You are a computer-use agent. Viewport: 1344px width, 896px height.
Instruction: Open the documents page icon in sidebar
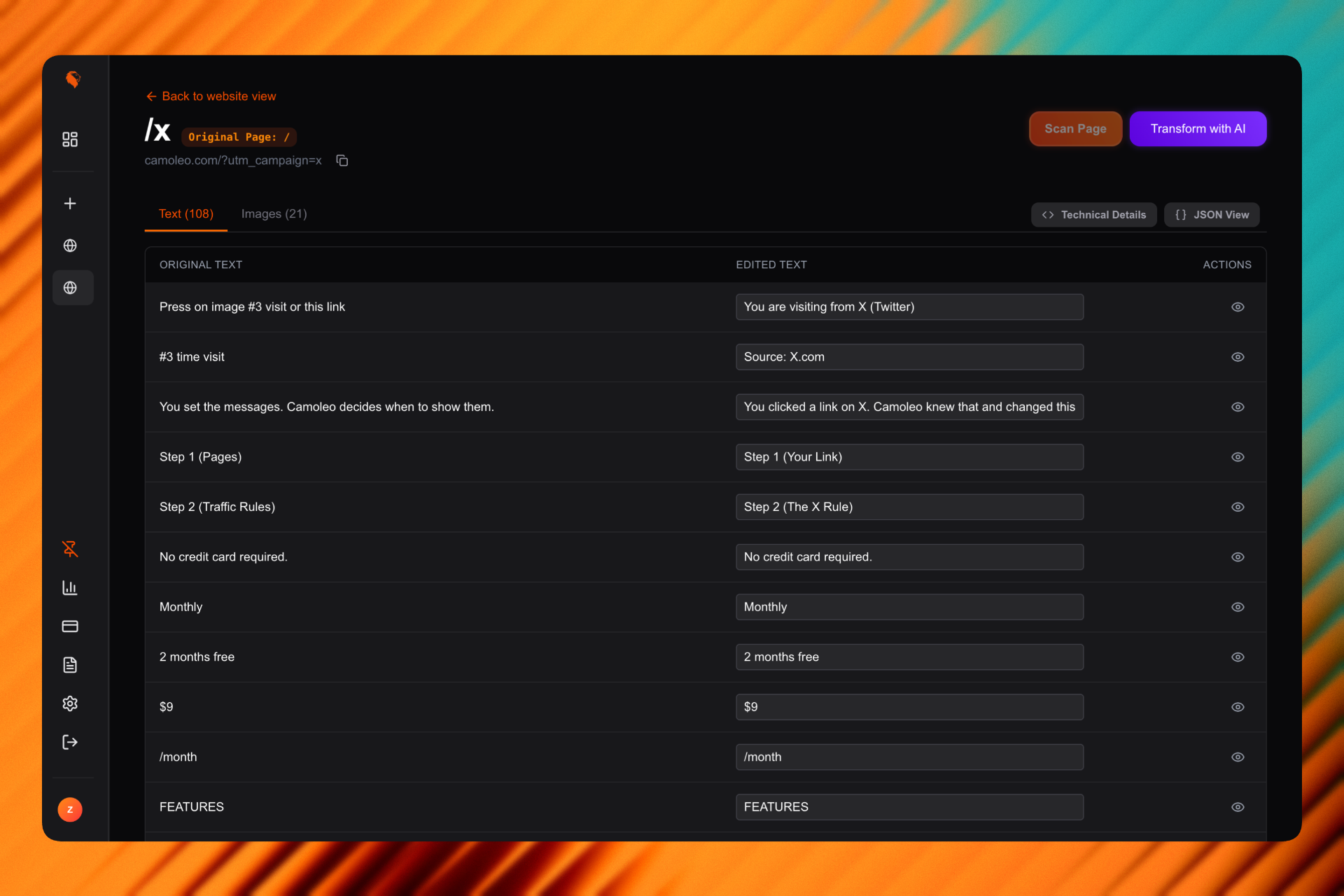click(70, 665)
